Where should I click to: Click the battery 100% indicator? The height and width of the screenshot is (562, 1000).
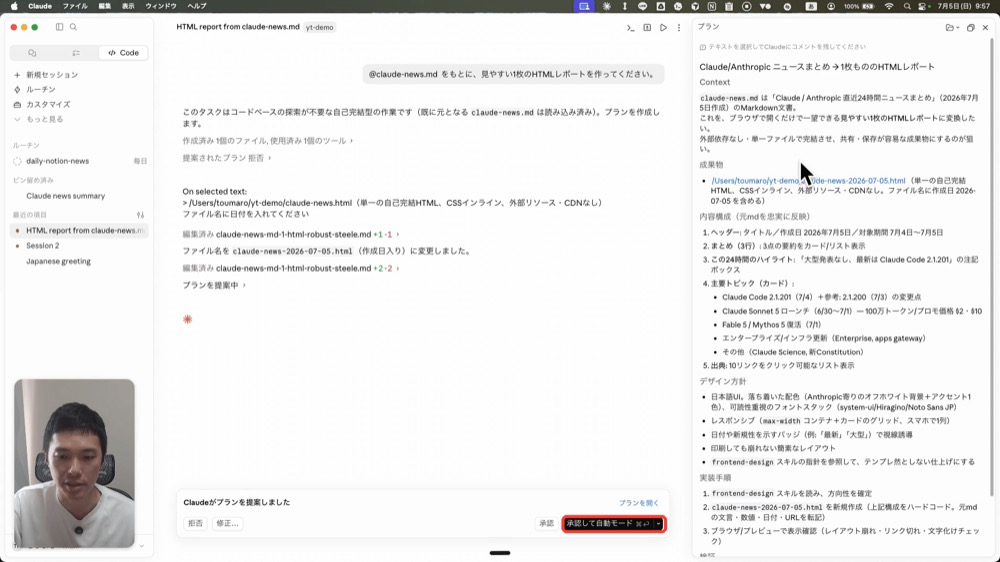(x=859, y=6)
